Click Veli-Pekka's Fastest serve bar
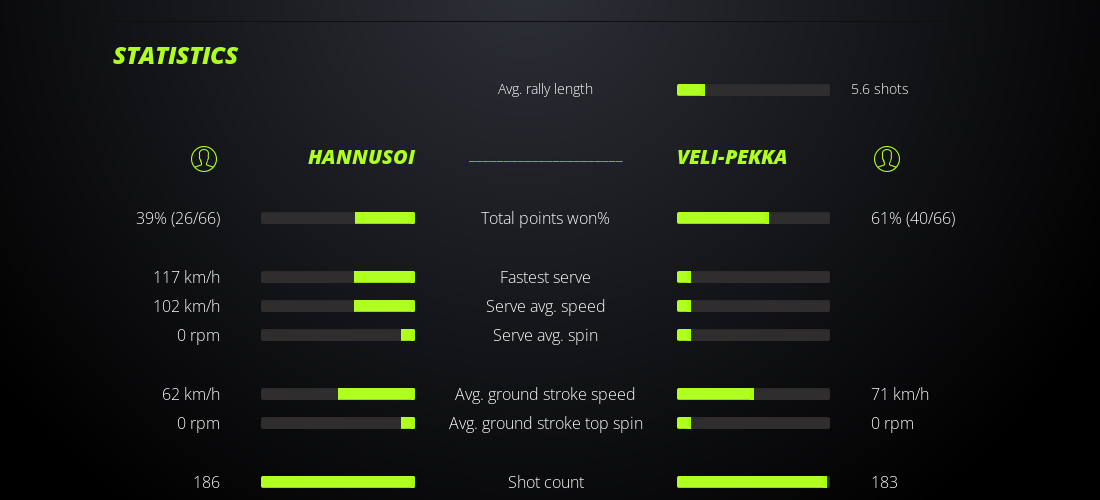The image size is (1100, 500). tap(753, 277)
